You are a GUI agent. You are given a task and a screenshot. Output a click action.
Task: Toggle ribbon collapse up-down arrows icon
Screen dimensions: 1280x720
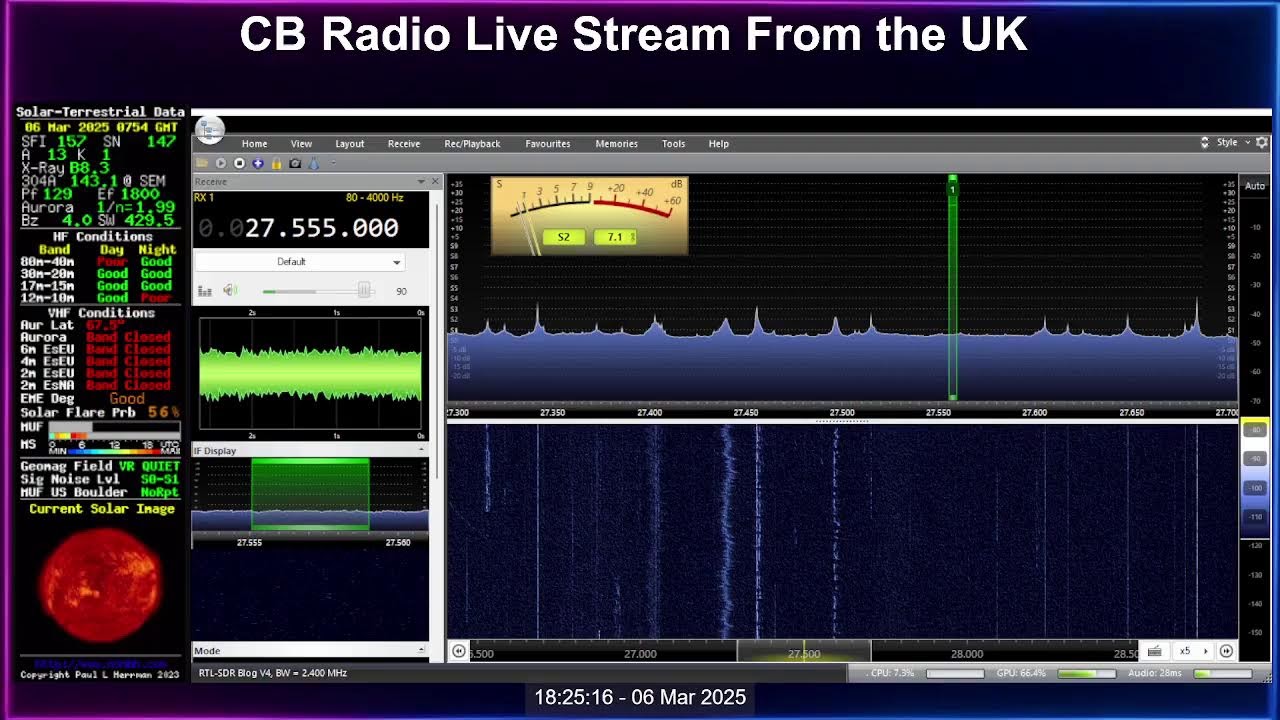(1205, 143)
